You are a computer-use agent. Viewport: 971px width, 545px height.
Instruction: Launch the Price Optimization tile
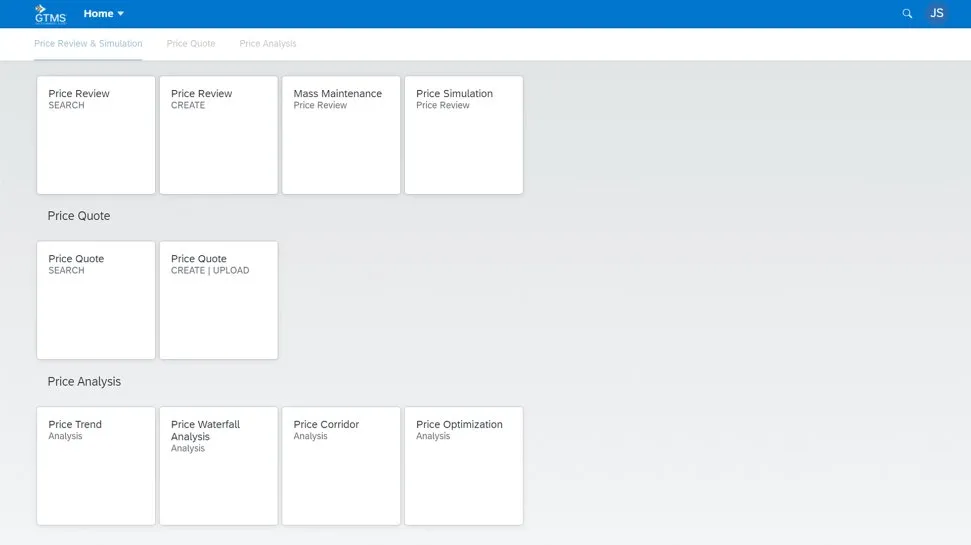pyautogui.click(x=463, y=465)
